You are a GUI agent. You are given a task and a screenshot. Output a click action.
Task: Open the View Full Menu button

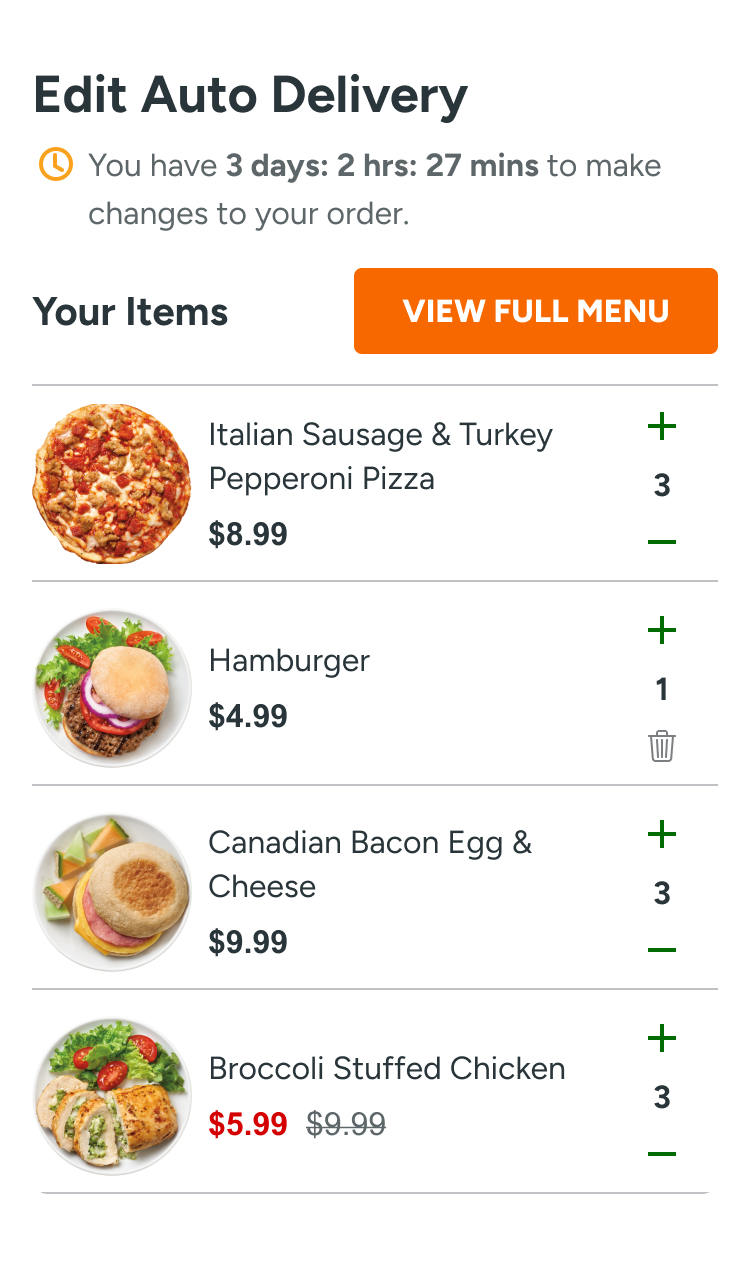[536, 311]
